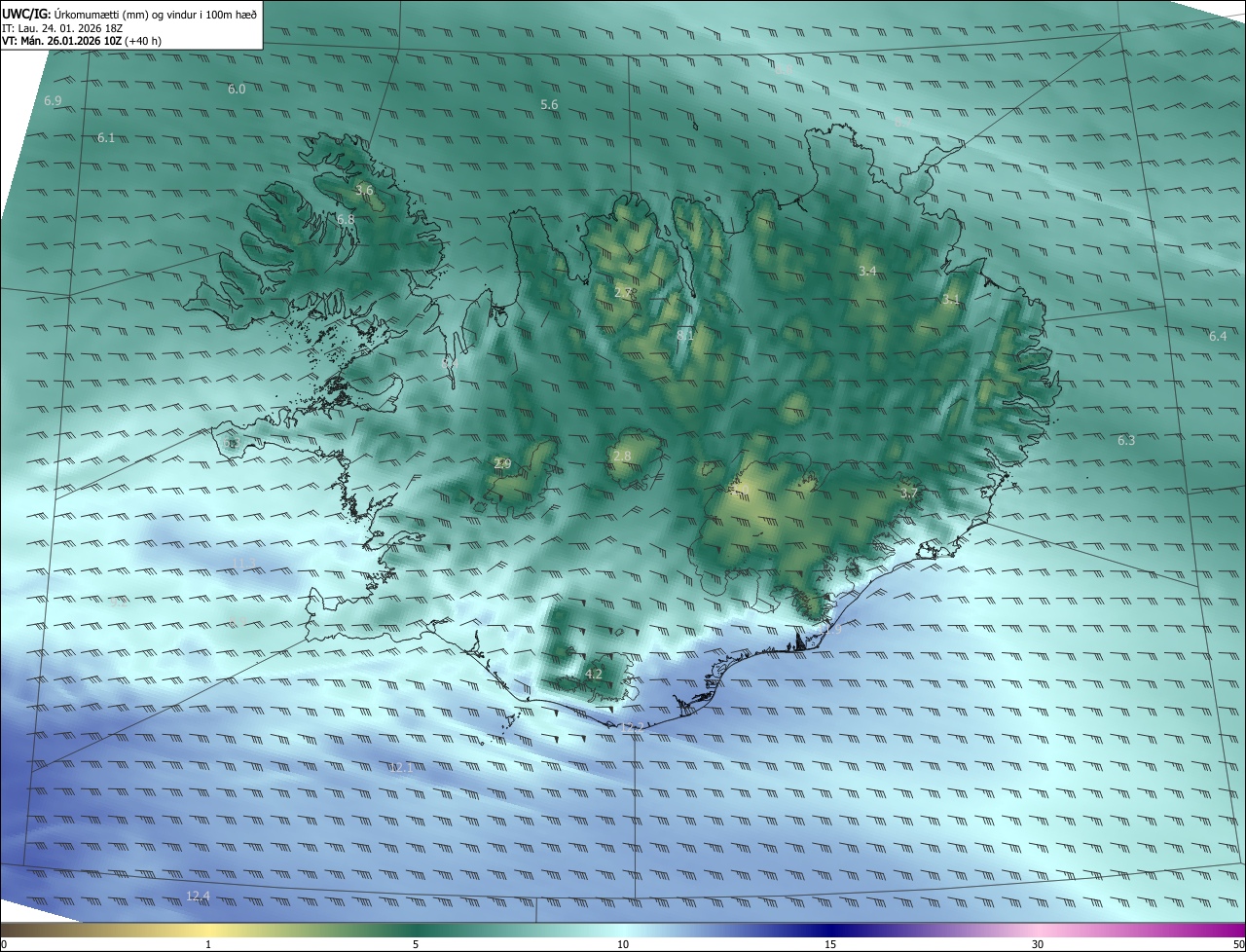
Task: Click the 6.1 value label on the map
Action: (x=106, y=138)
